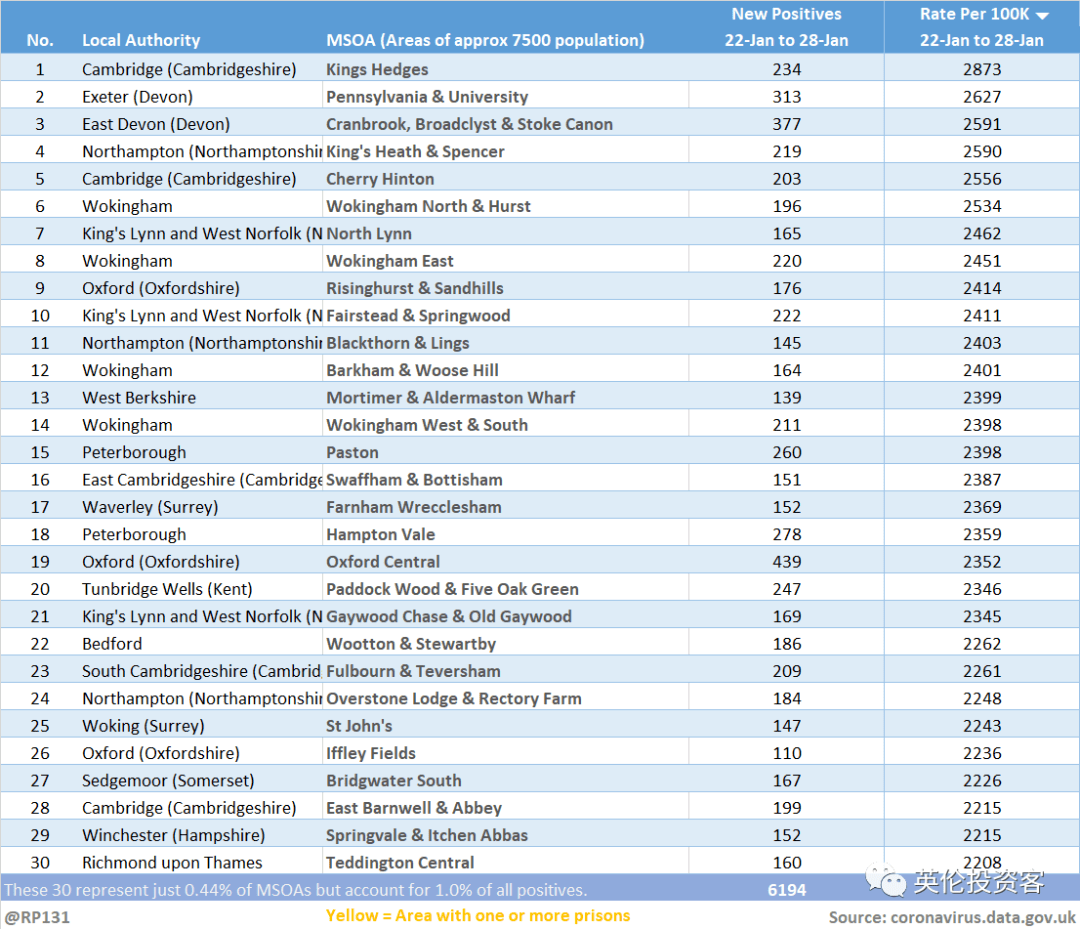Open the coronavirus.data.gov.uk source link
This screenshot has height=929, width=1080.
(x=951, y=916)
